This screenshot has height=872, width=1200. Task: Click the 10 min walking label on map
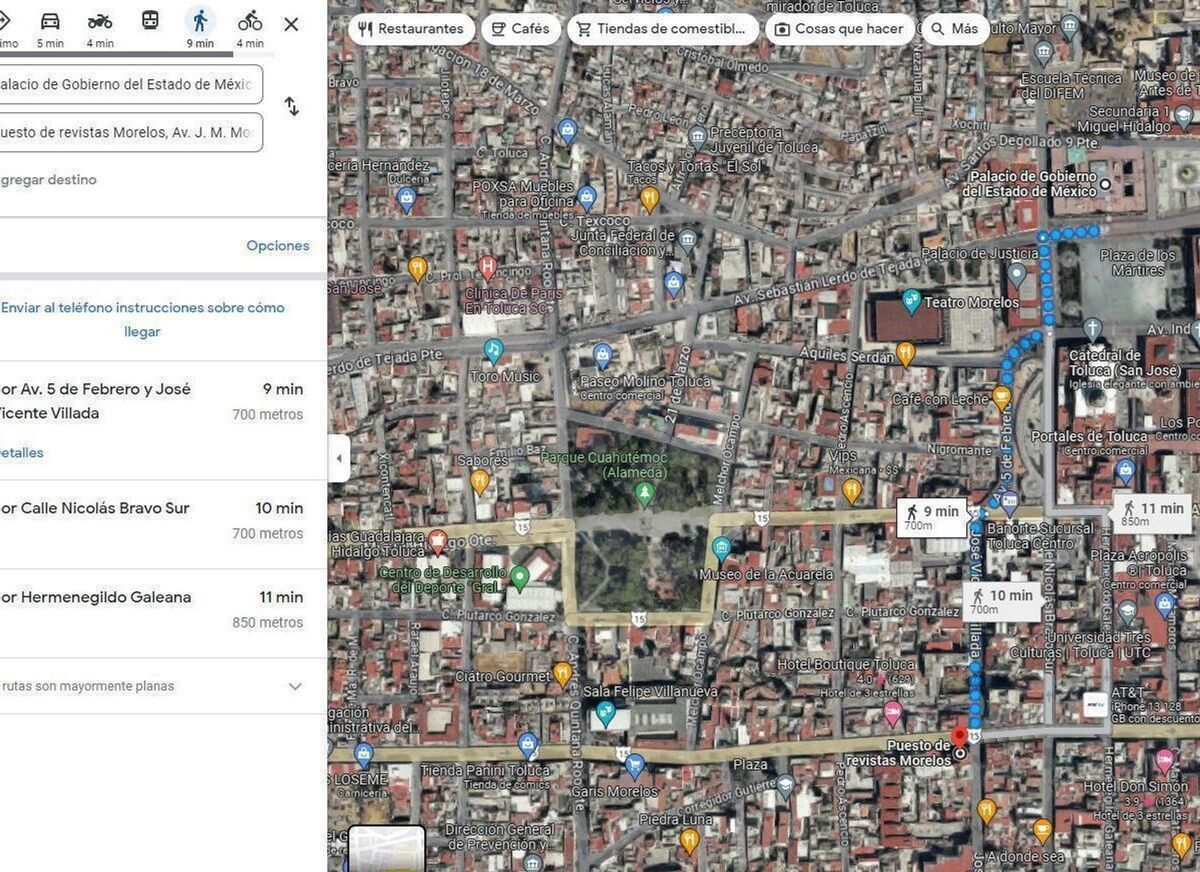coord(1002,601)
